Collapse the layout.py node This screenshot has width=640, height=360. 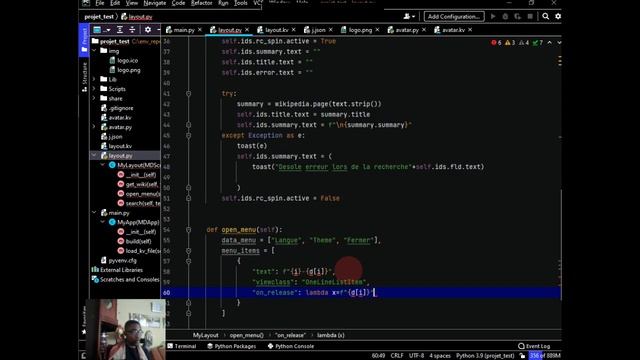click(x=94, y=156)
